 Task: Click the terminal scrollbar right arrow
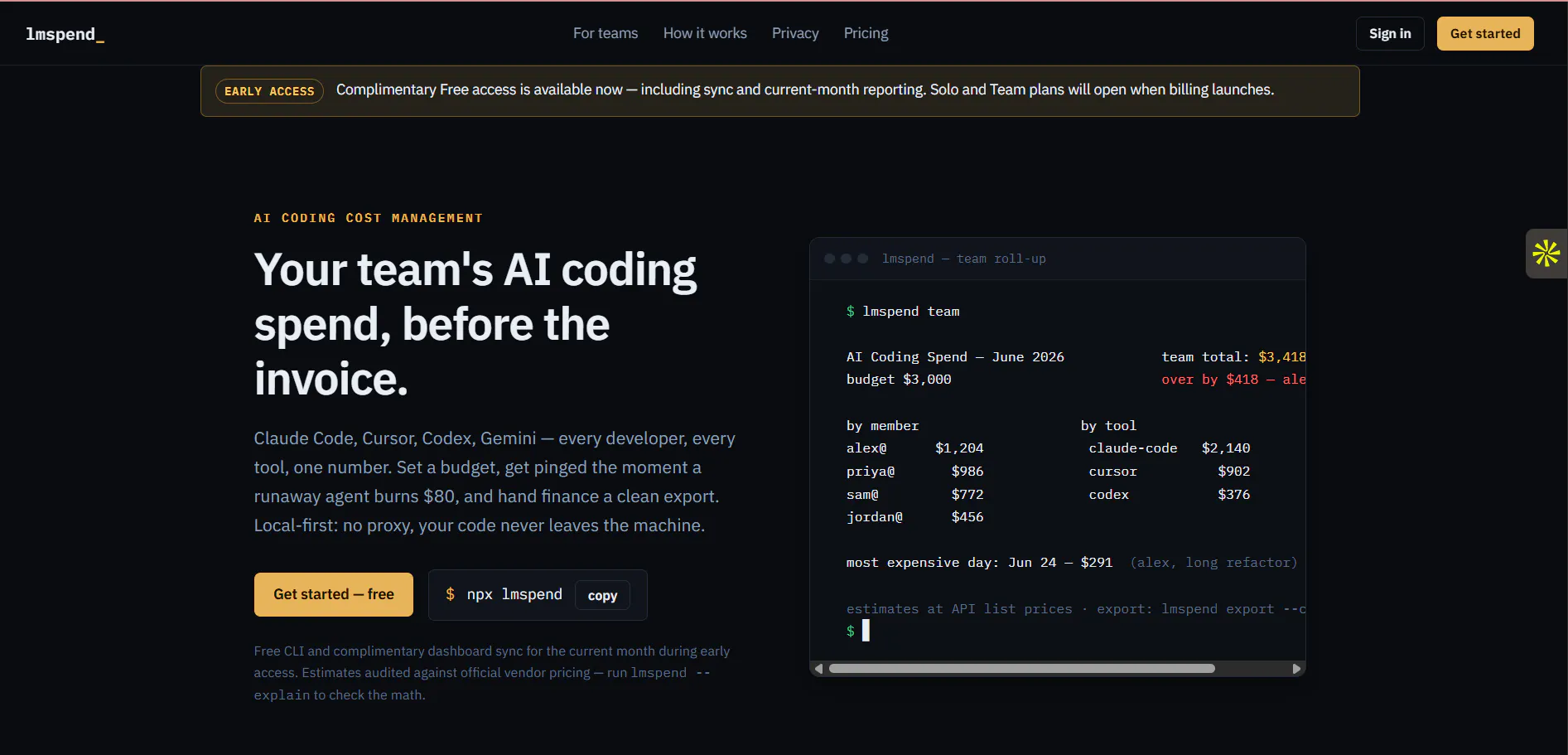[x=1296, y=669]
